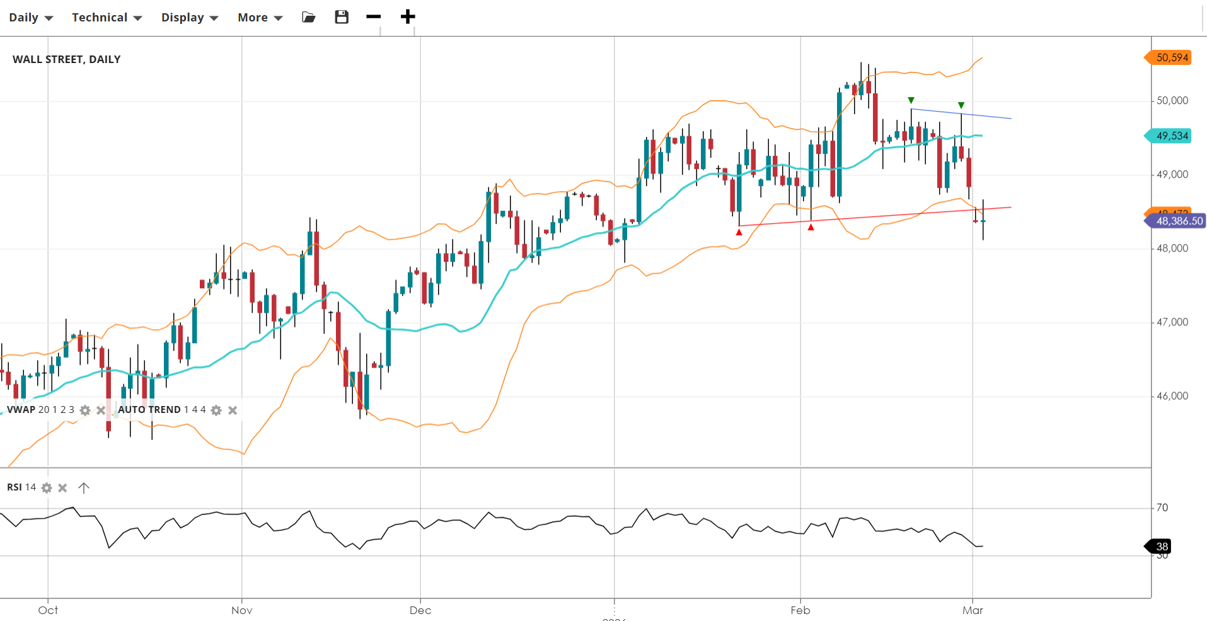
Task: Open the Technical indicators dropdown
Action: [x=106, y=17]
